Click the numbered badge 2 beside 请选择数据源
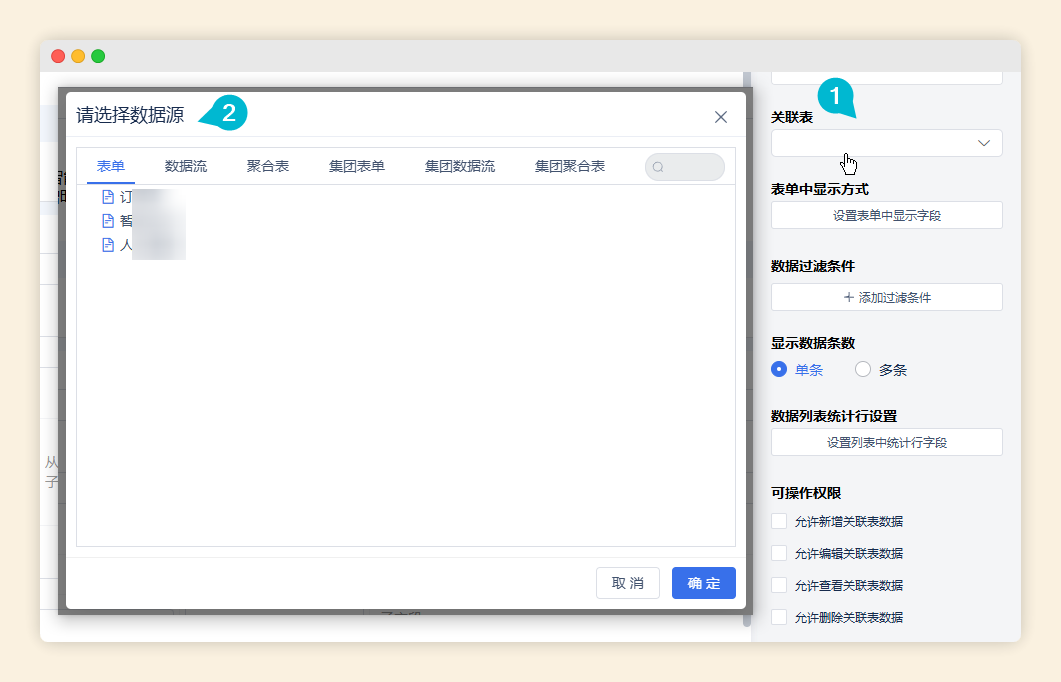 (x=228, y=113)
